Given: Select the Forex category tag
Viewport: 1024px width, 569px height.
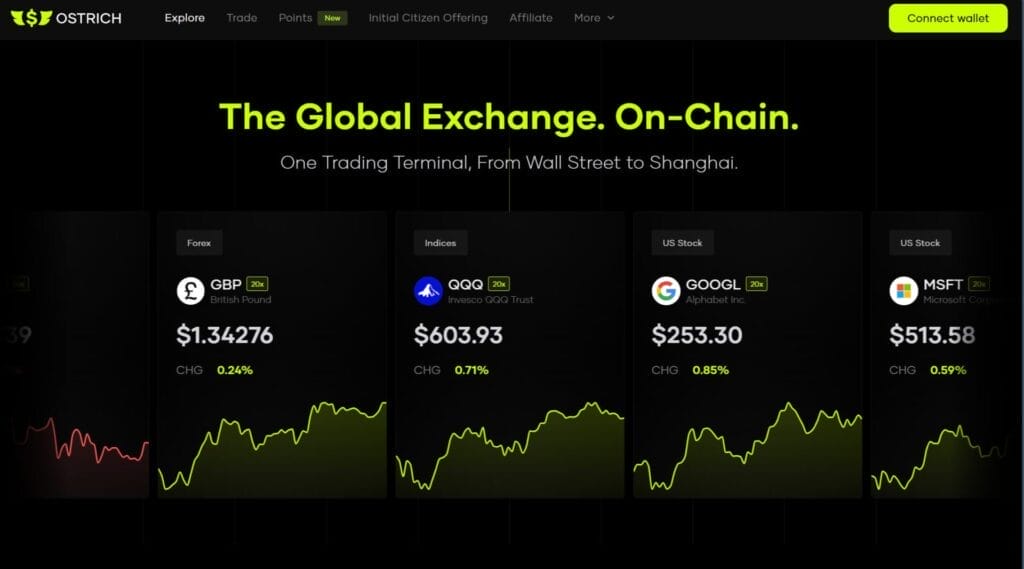Looking at the screenshot, I should [x=198, y=243].
